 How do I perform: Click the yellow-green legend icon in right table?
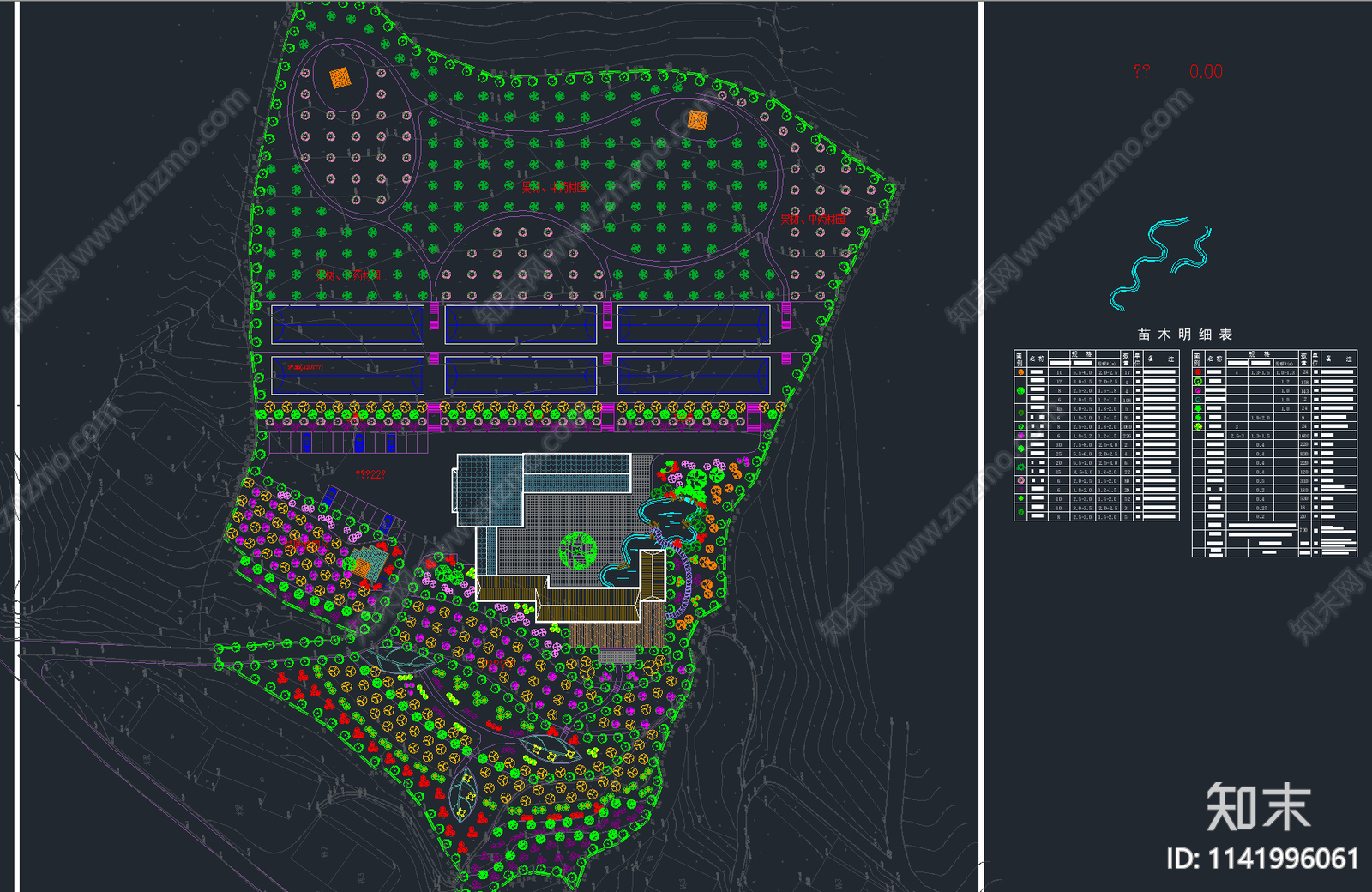[x=1198, y=426]
